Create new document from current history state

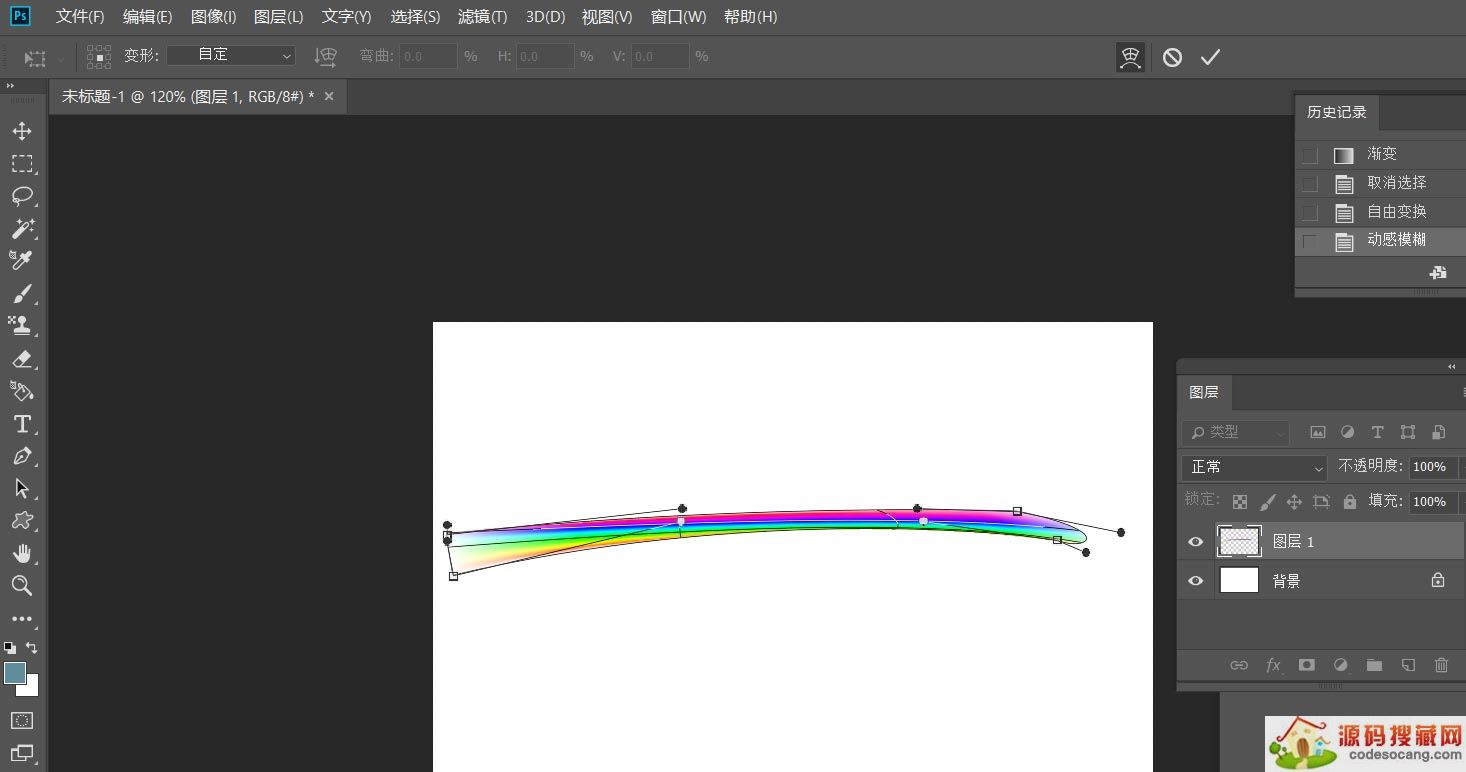1438,272
